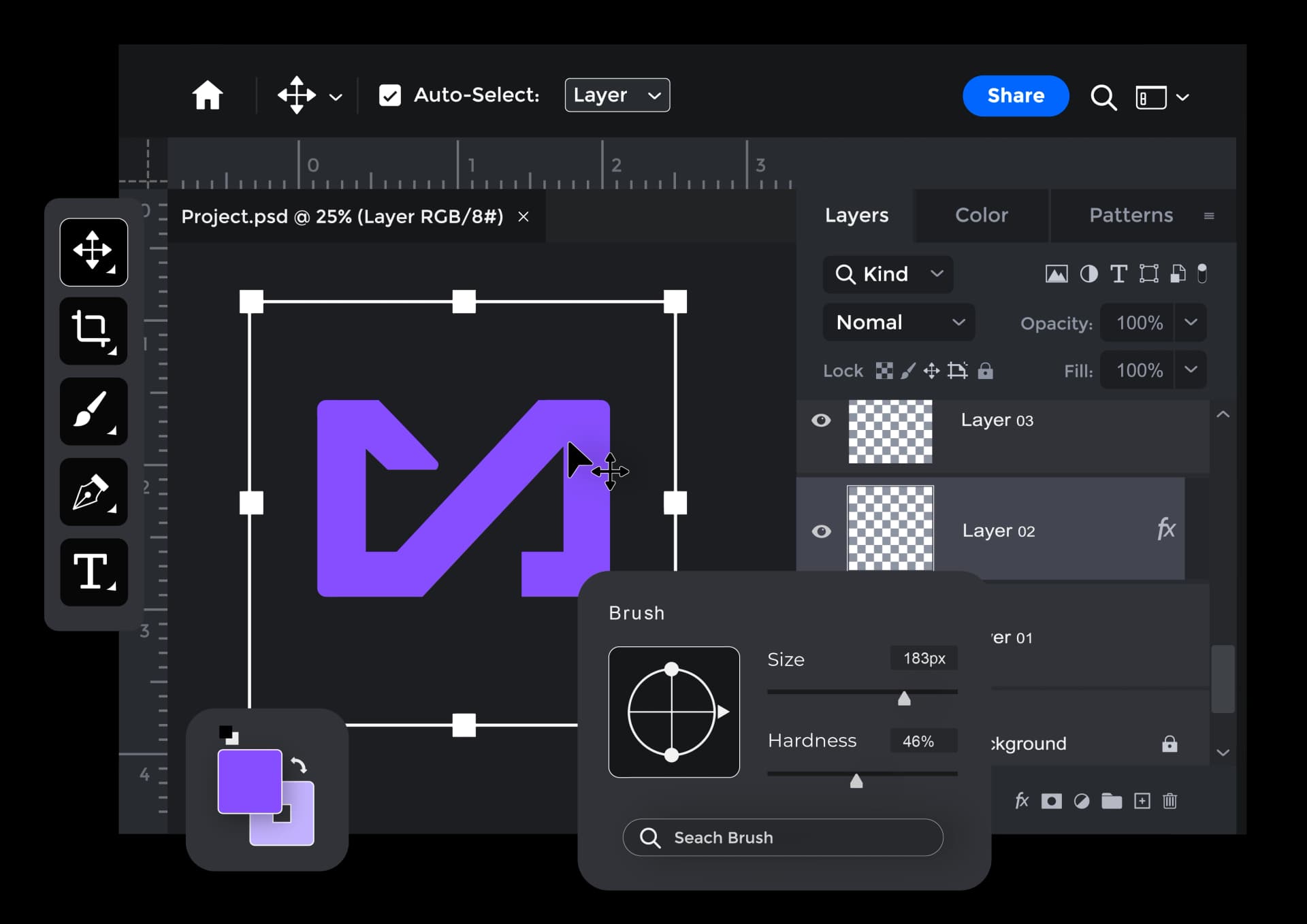Viewport: 1307px width, 924px height.
Task: Close the Project.psd document tab
Action: tap(524, 216)
